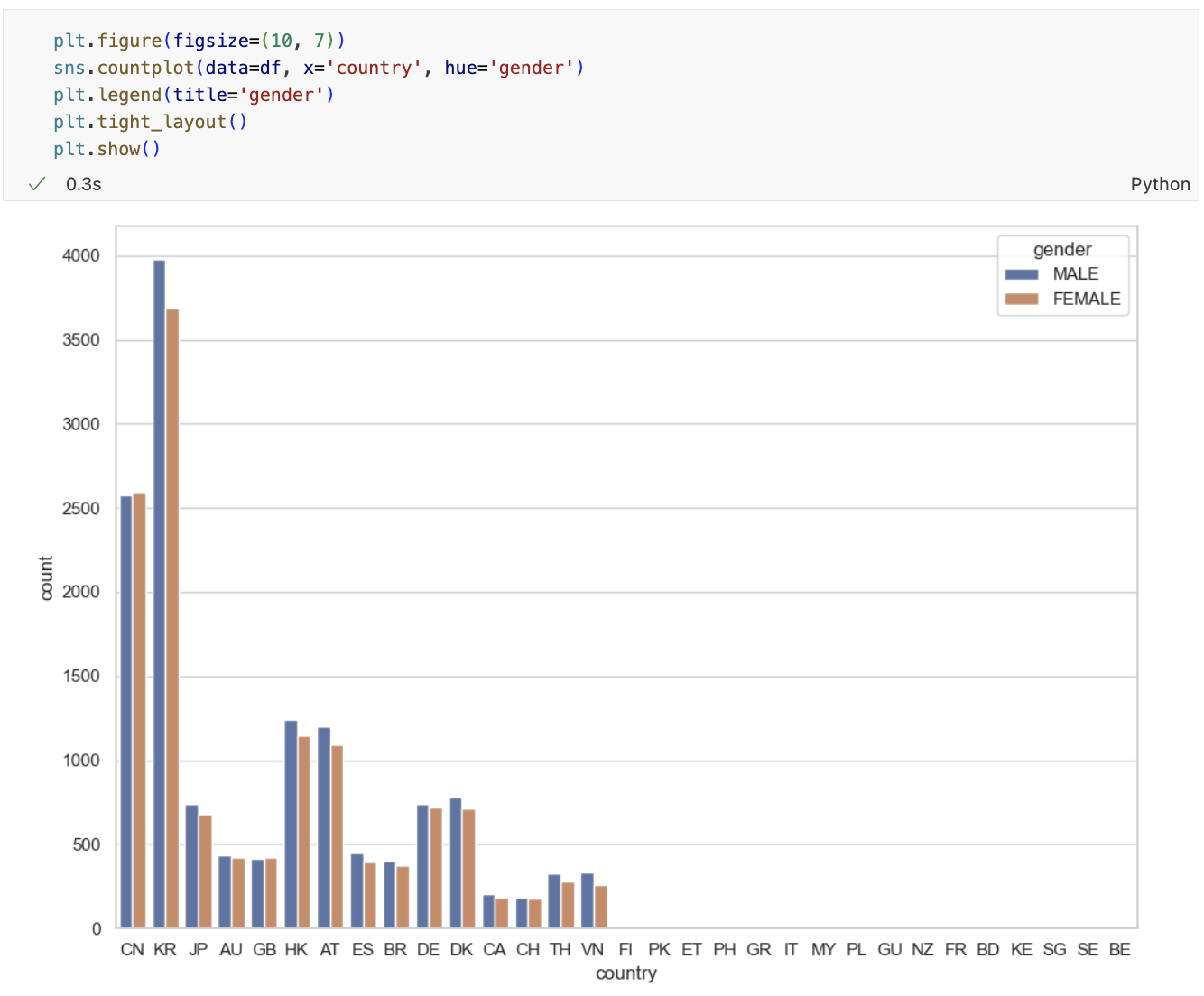Click the 0.3s execution time label
Viewport: 1204px width, 996px height.
tap(84, 184)
